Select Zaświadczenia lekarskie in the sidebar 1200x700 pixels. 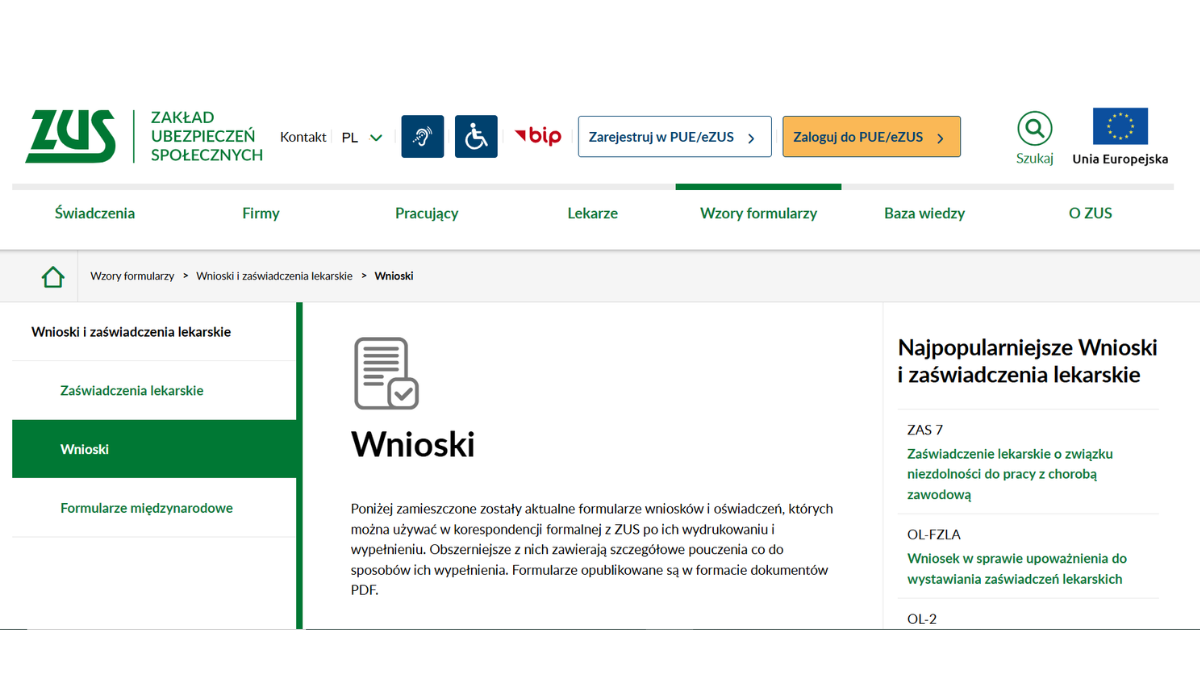tap(132, 391)
